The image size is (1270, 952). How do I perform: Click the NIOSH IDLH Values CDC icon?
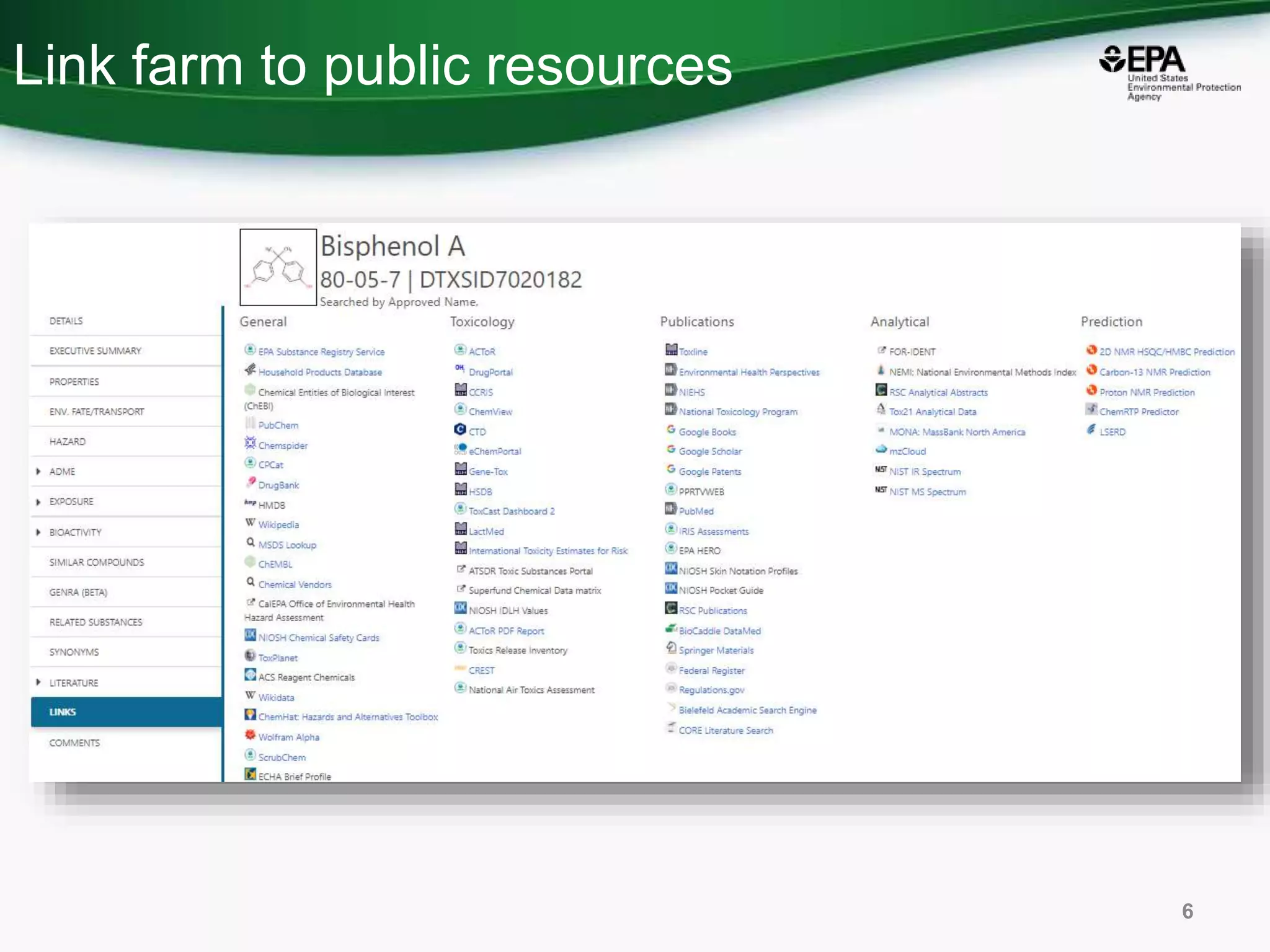[460, 608]
